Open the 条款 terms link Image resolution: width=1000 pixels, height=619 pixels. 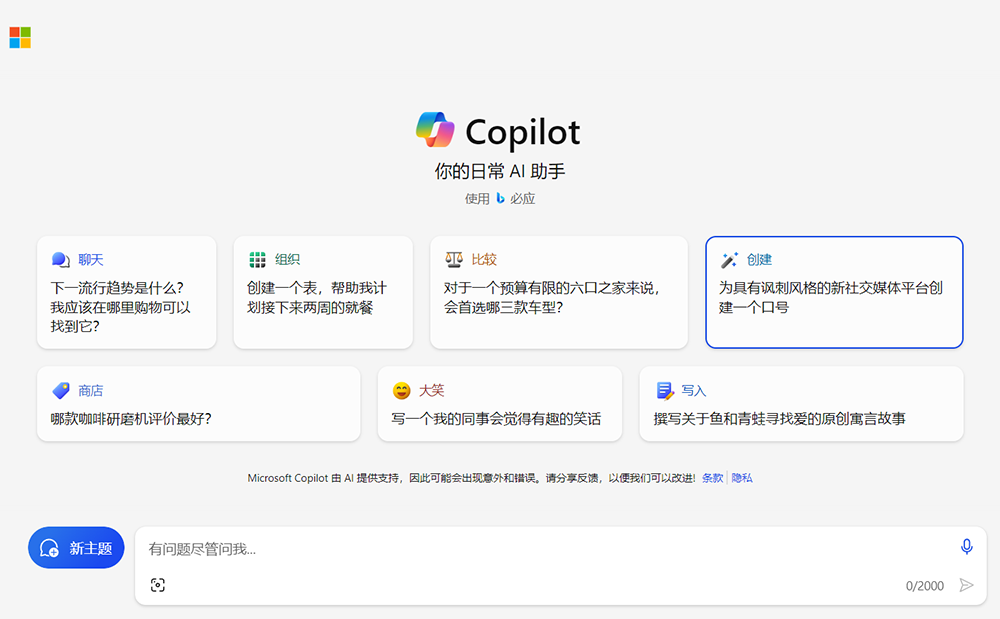(x=712, y=478)
